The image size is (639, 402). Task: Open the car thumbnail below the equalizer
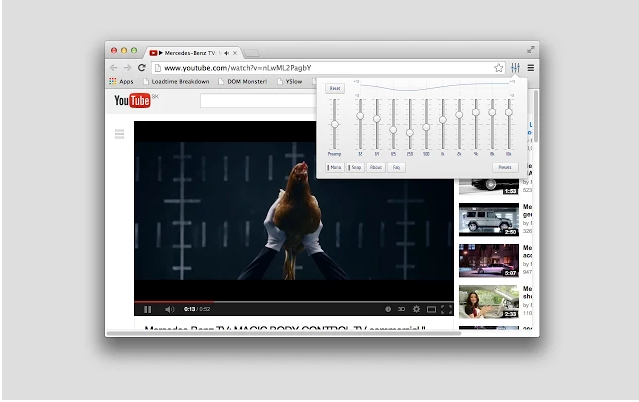point(489,187)
